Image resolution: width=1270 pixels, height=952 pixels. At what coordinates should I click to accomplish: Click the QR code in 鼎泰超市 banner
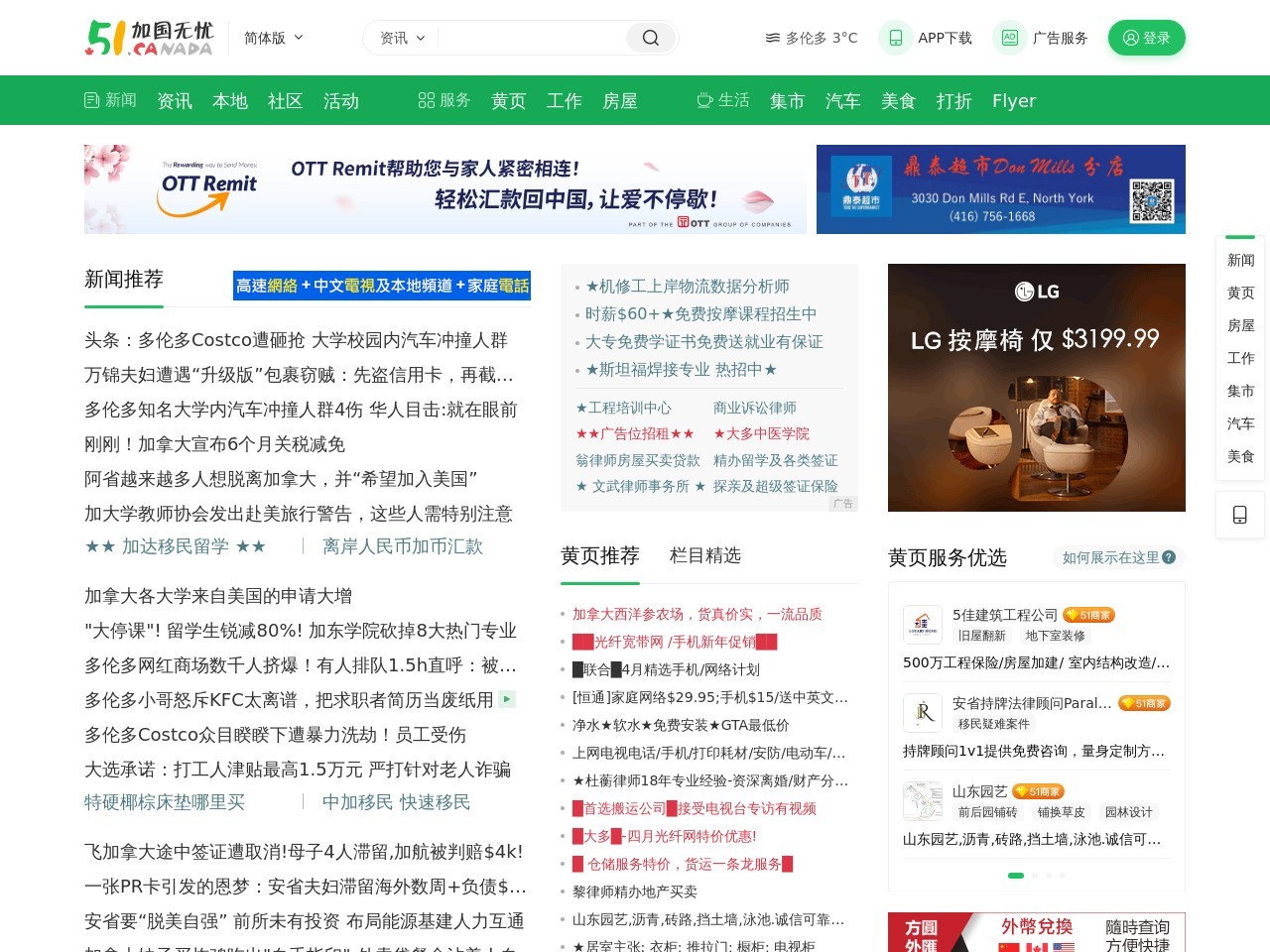click(1152, 200)
